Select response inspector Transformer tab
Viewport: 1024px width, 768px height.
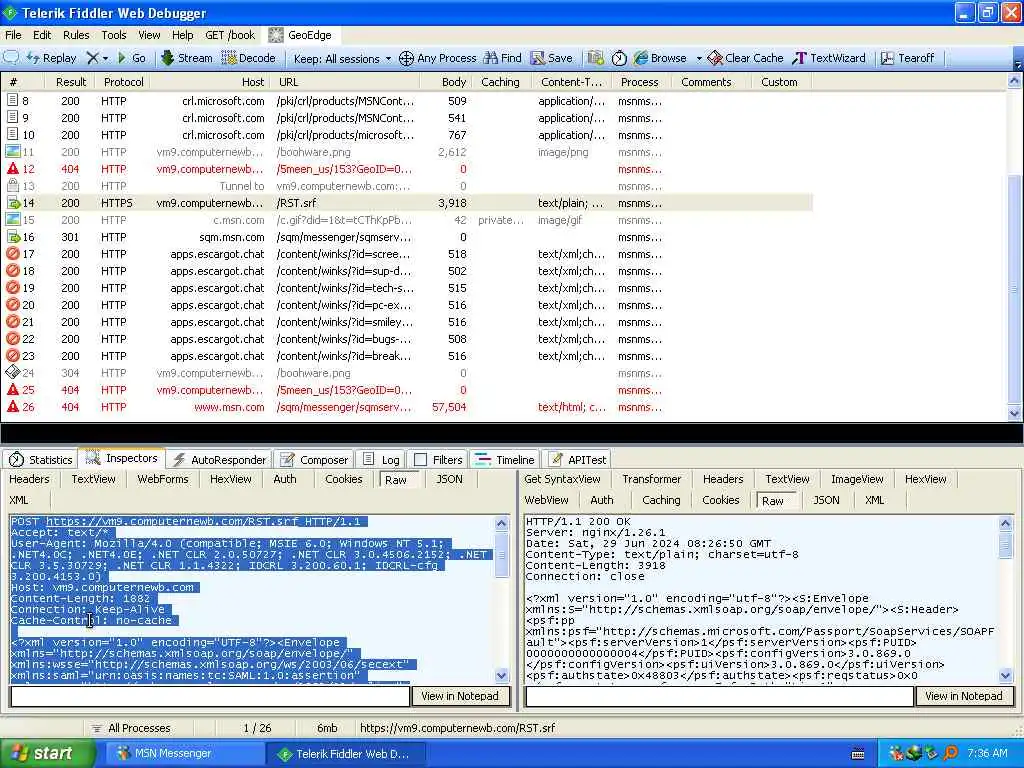click(652, 479)
